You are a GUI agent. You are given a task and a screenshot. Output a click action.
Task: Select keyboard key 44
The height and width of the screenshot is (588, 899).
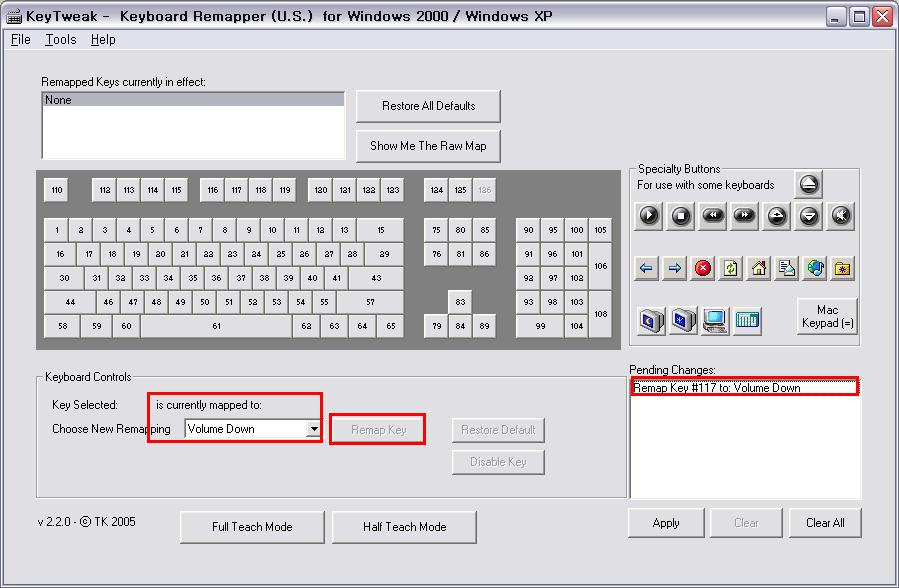click(70, 302)
